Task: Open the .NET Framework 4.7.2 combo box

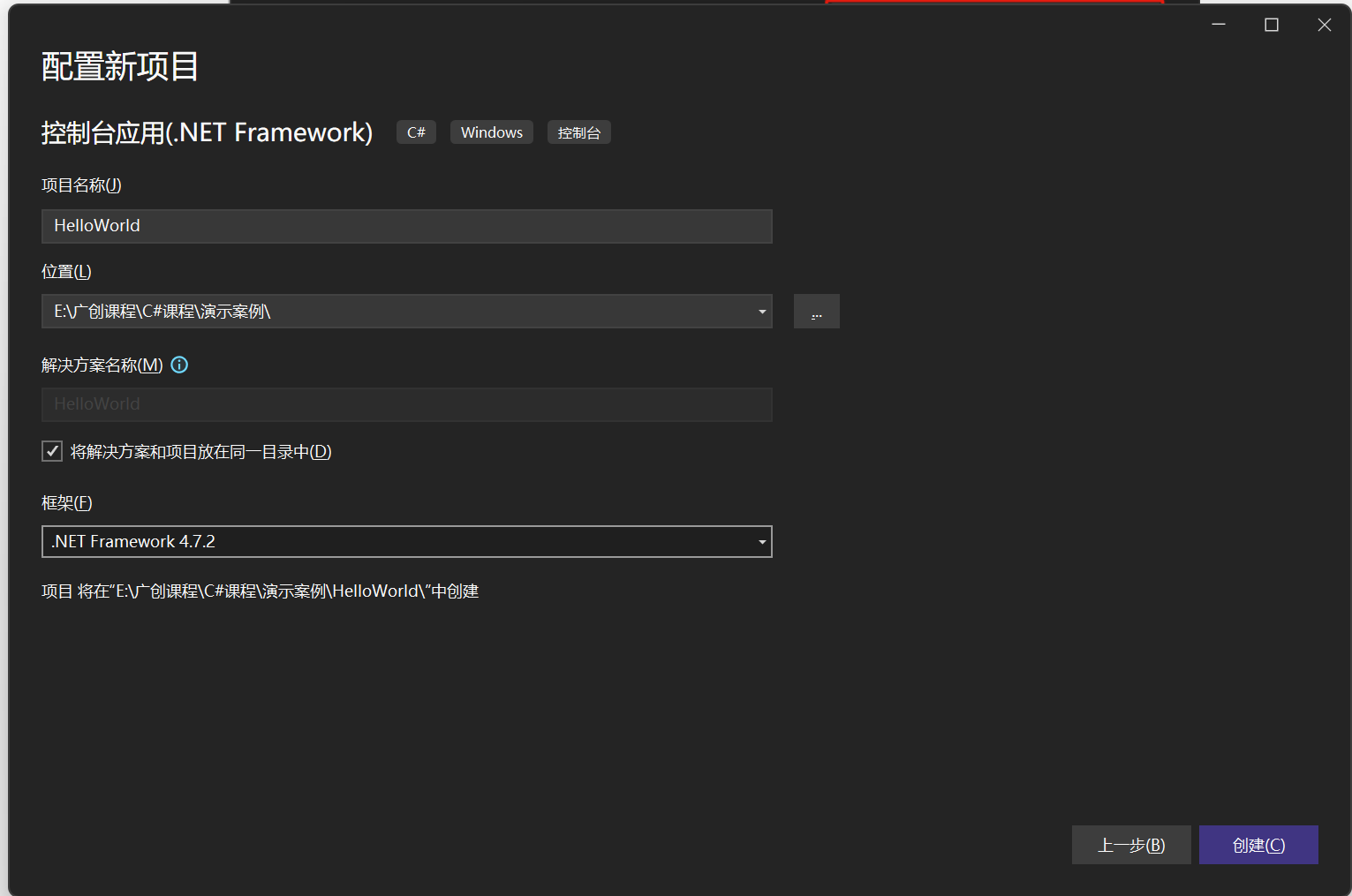Action: pos(397,542)
